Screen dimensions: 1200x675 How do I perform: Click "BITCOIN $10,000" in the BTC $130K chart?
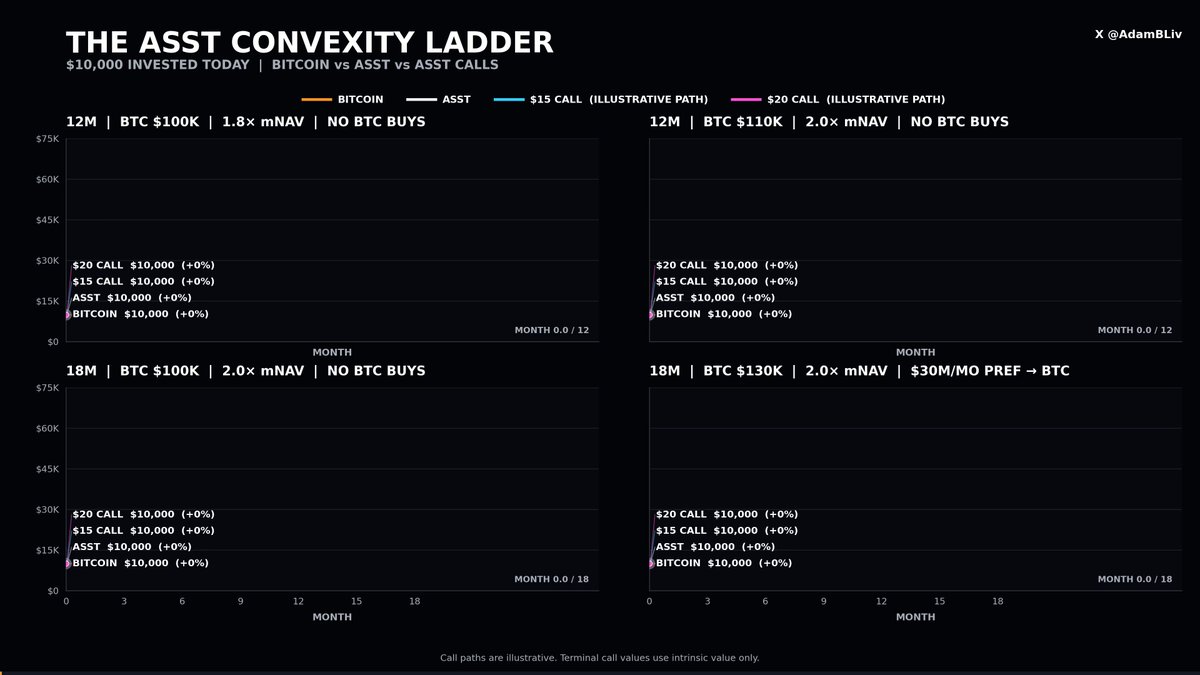[723, 563]
